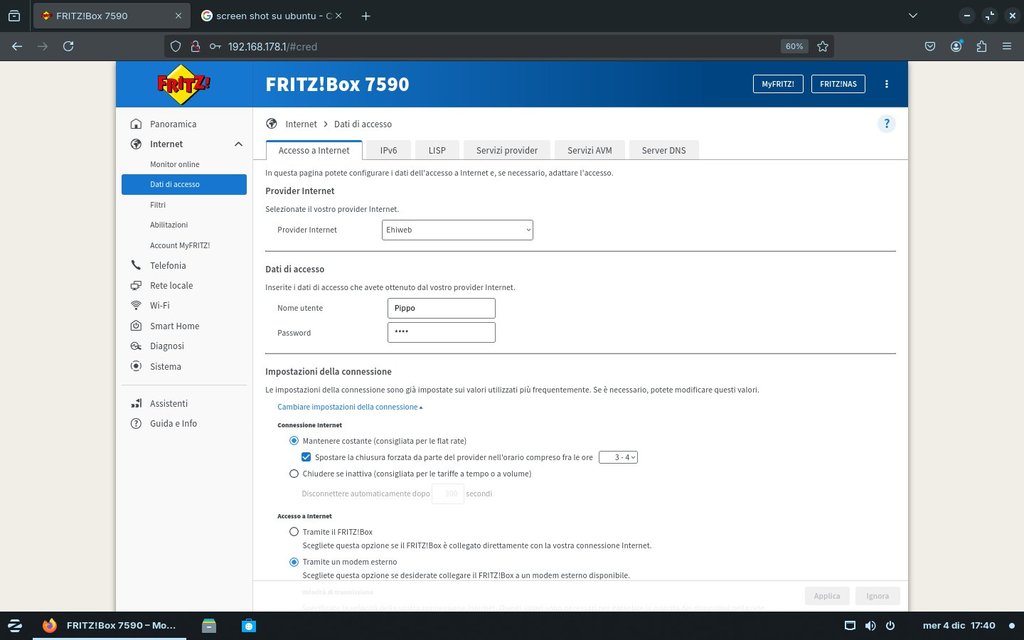Click the breadcrumb globe icon

[272, 123]
